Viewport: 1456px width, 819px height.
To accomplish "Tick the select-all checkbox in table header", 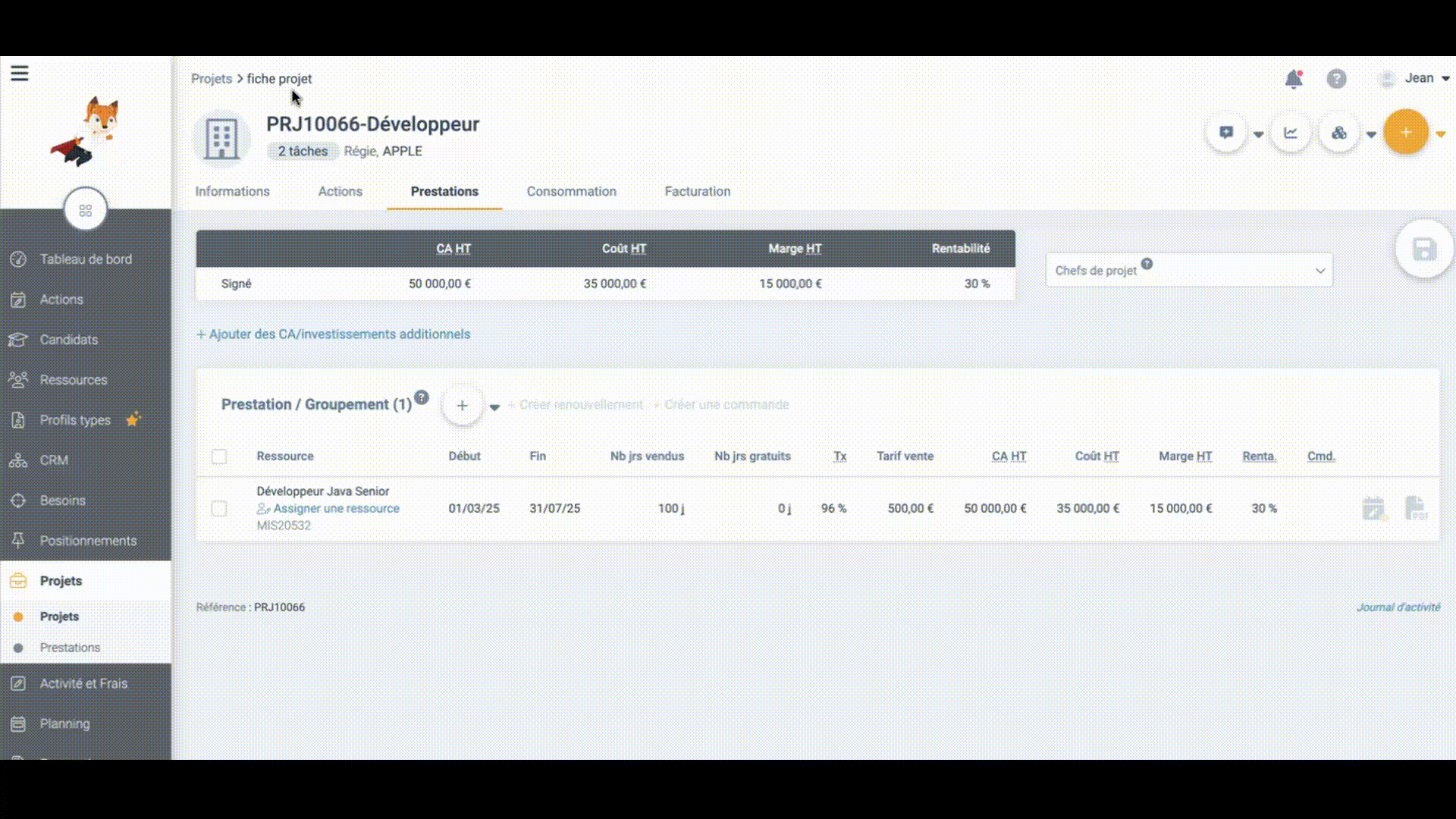I will point(219,457).
